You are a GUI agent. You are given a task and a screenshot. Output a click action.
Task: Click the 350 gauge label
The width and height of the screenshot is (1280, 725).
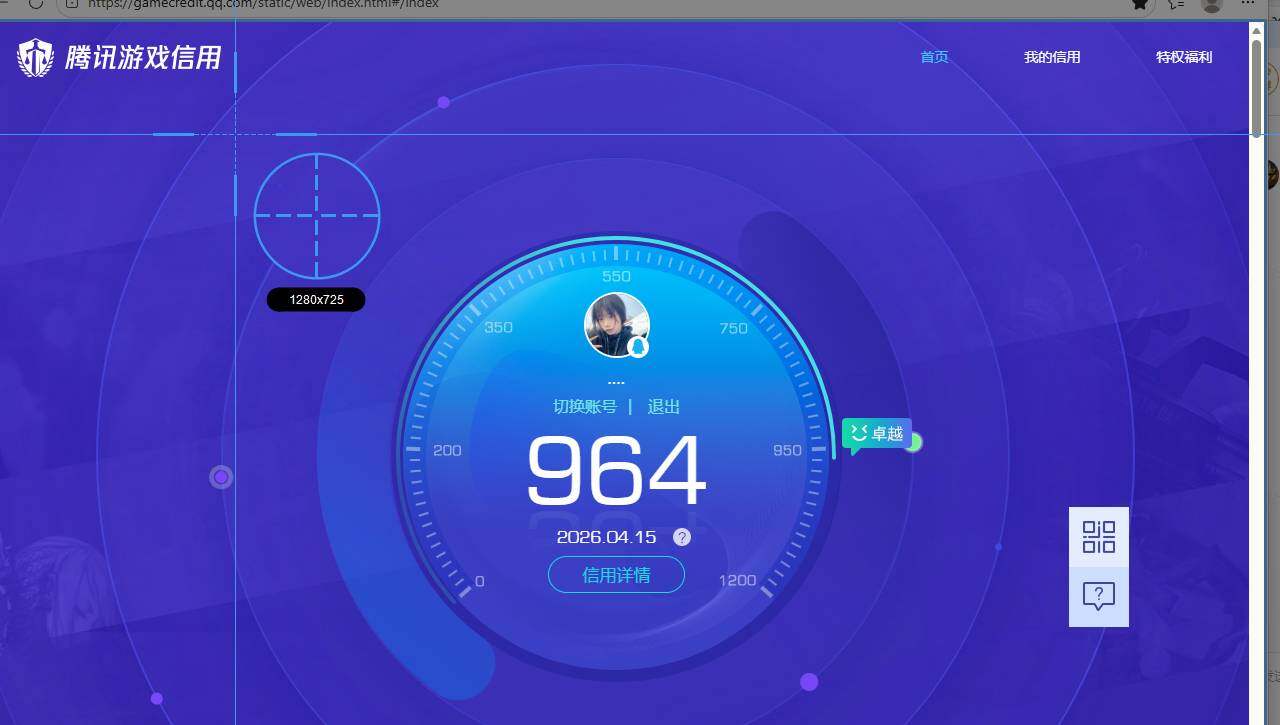click(498, 327)
